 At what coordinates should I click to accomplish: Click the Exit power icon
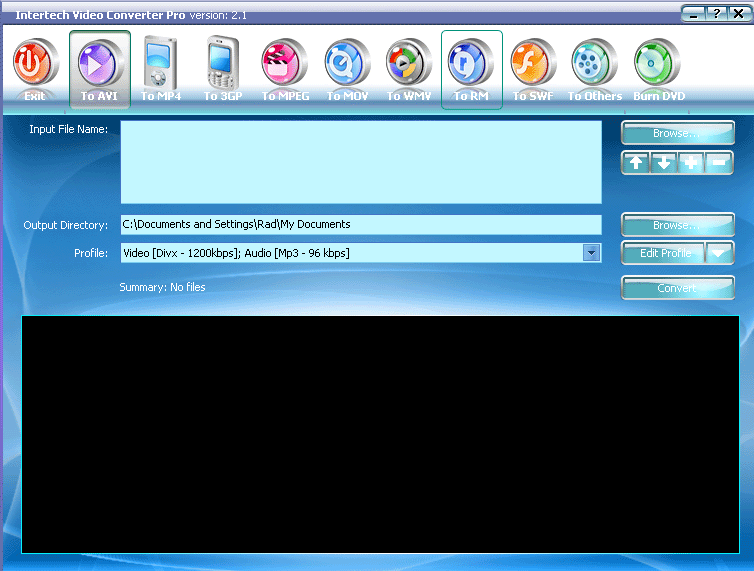[35, 64]
